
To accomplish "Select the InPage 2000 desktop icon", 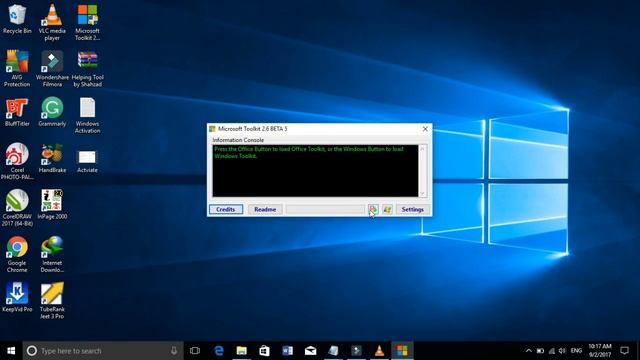I will [x=52, y=204].
